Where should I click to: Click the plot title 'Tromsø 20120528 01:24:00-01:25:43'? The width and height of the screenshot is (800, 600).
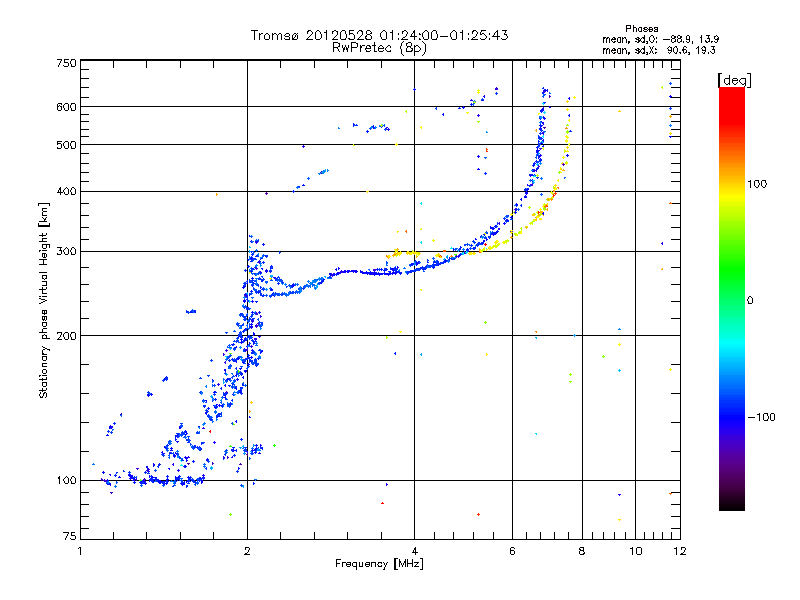point(379,35)
